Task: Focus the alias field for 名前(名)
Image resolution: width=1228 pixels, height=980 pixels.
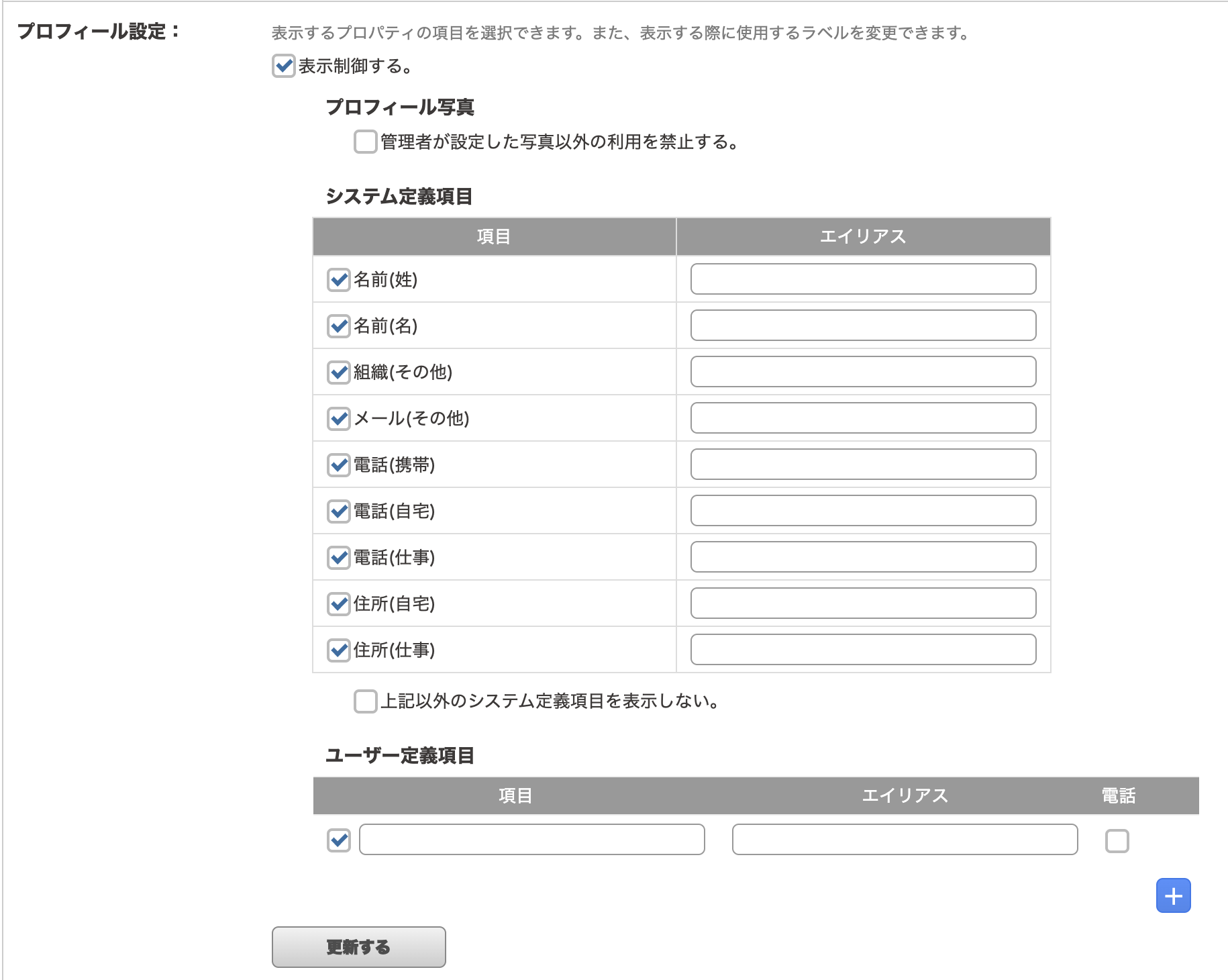Action: tap(864, 326)
